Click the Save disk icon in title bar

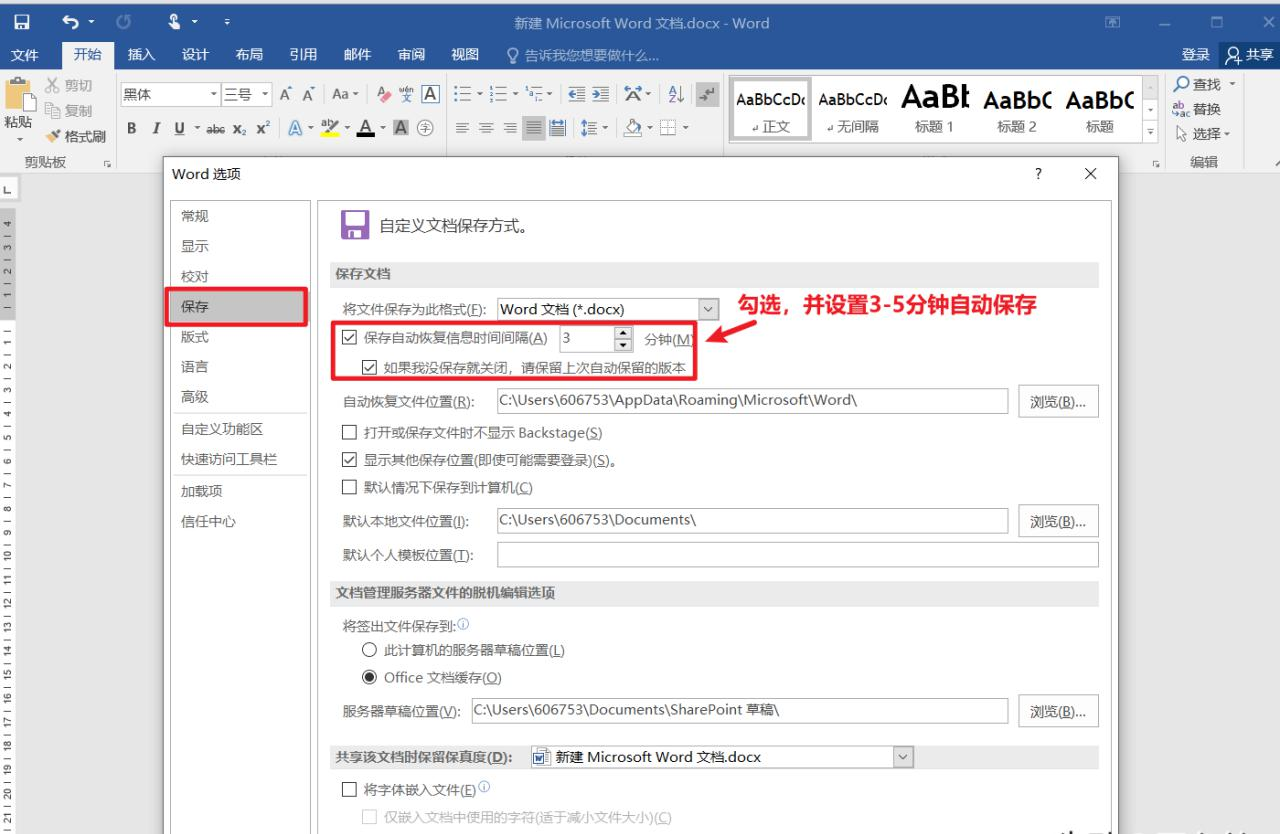(21, 22)
